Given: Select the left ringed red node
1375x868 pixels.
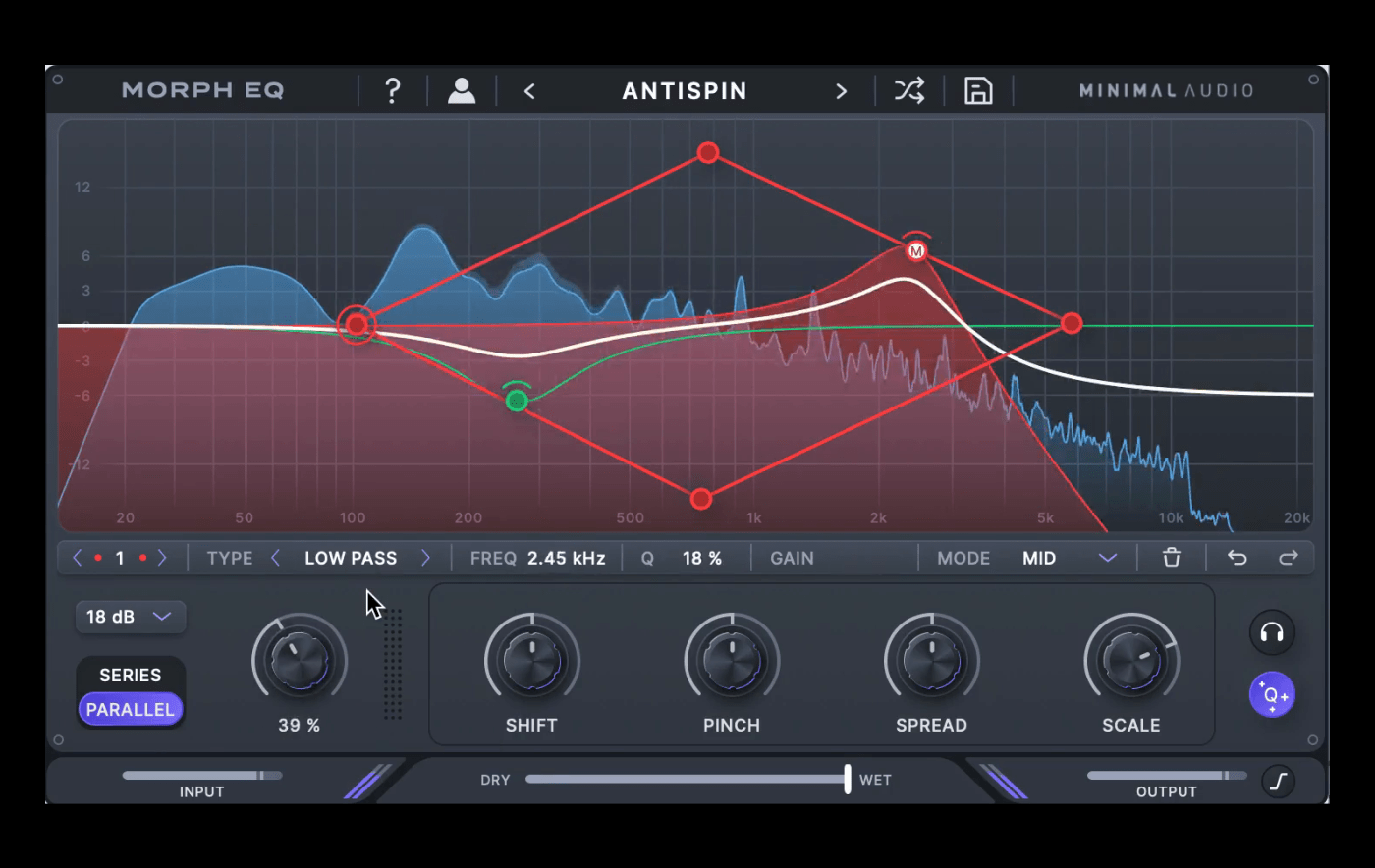Looking at the screenshot, I should coord(357,325).
